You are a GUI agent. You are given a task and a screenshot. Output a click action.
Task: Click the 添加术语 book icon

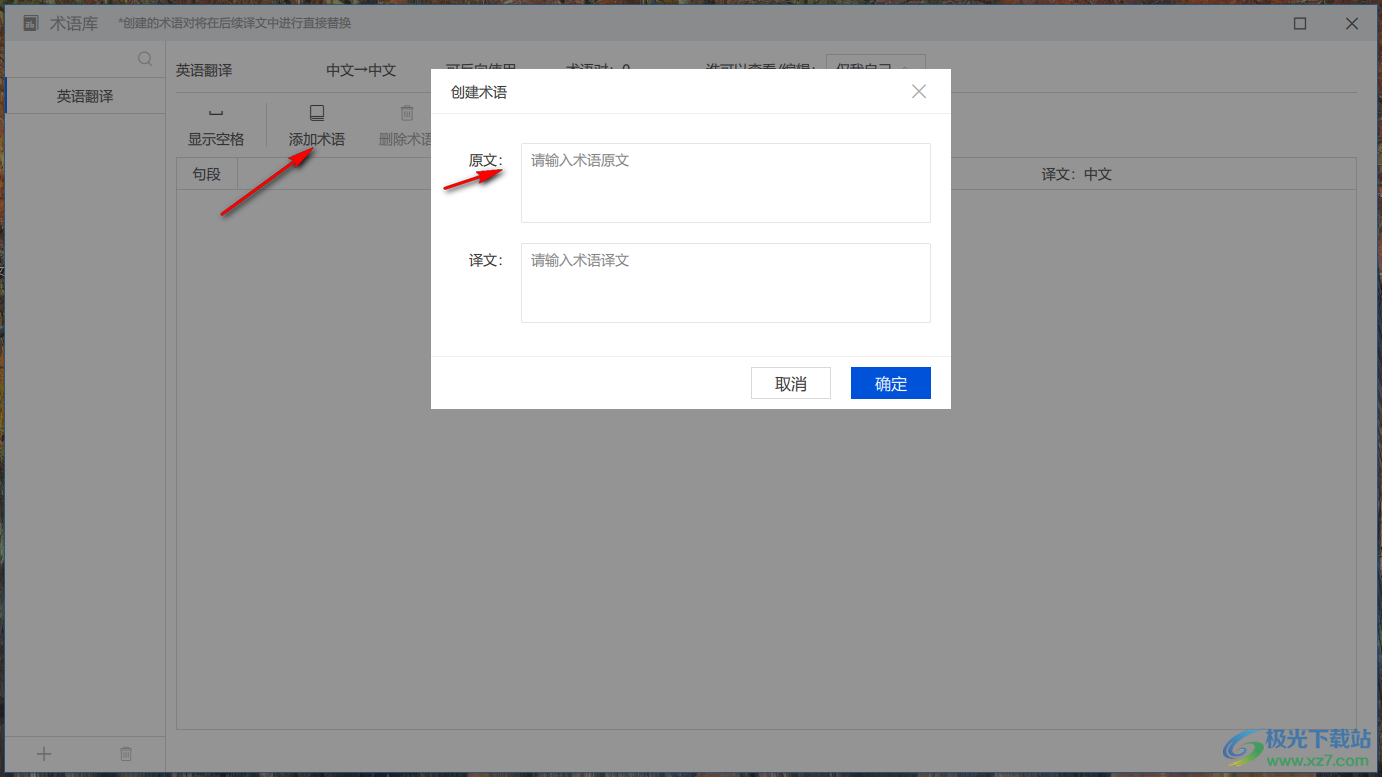pos(317,113)
